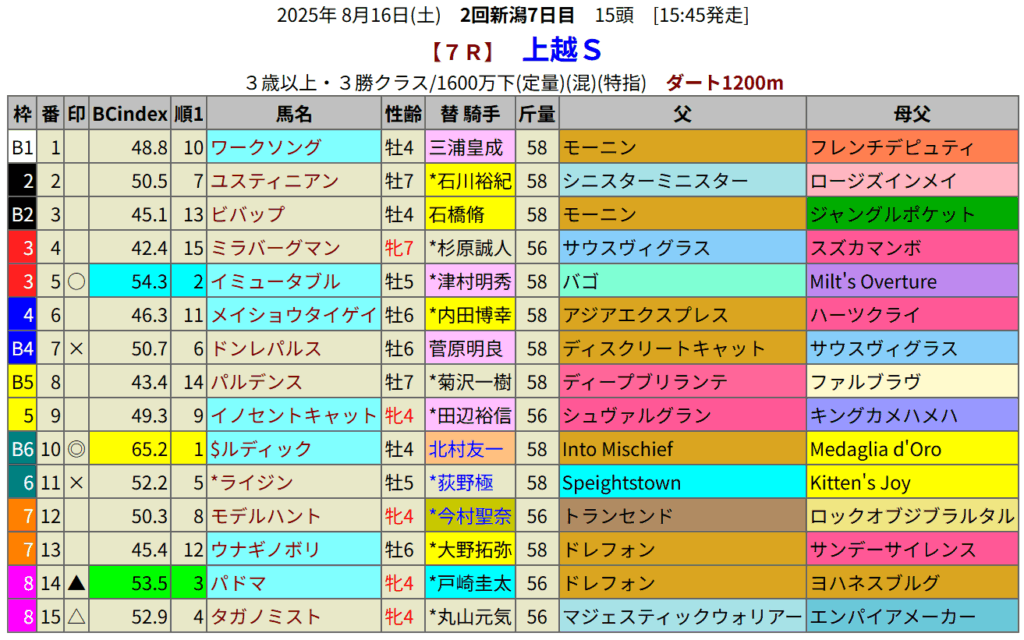Click the × mark for ライジン
1024x640 pixels.
[x=76, y=483]
